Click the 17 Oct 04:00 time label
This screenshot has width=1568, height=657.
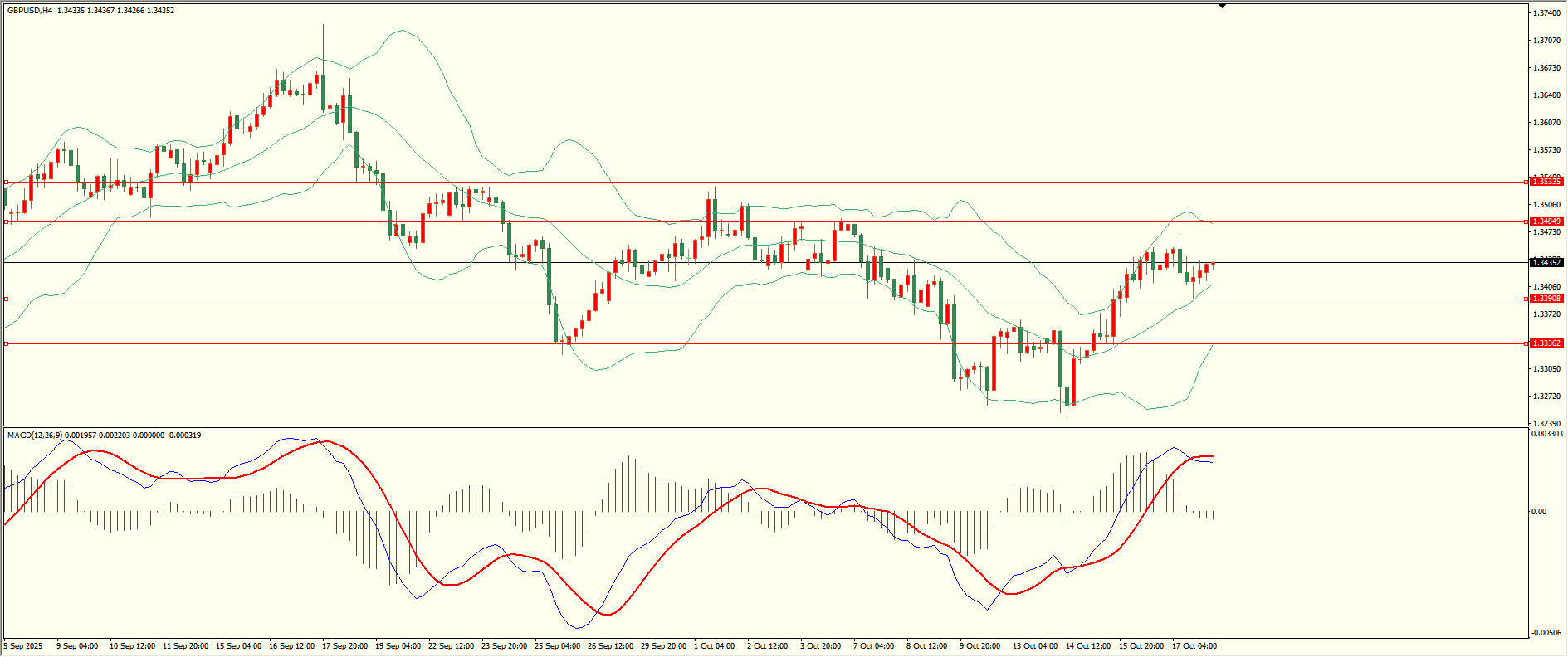pos(1194,646)
